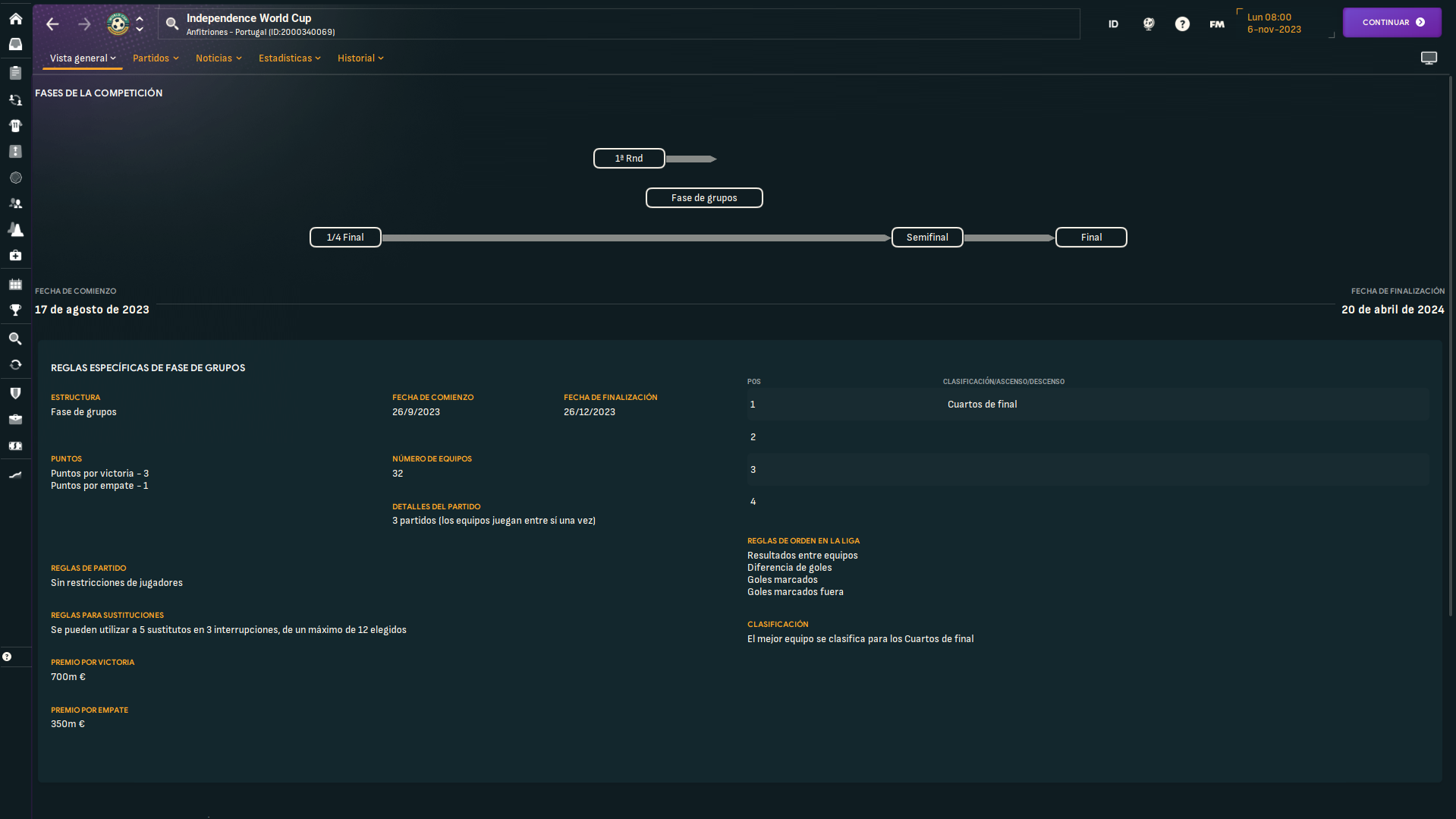
Task: Click position 2 row in qualification table
Action: (1088, 437)
